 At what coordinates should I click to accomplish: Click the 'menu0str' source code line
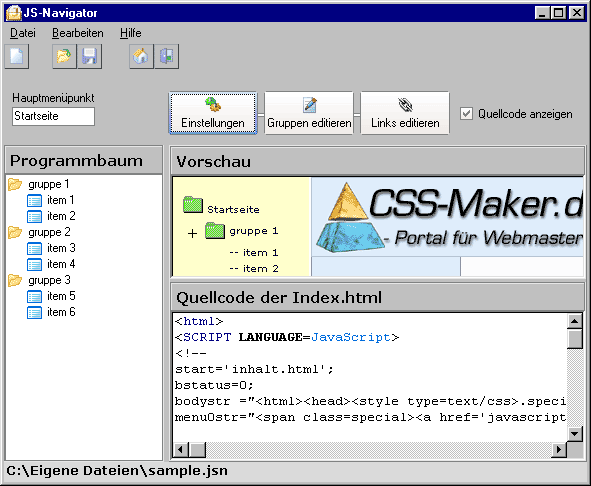370,417
